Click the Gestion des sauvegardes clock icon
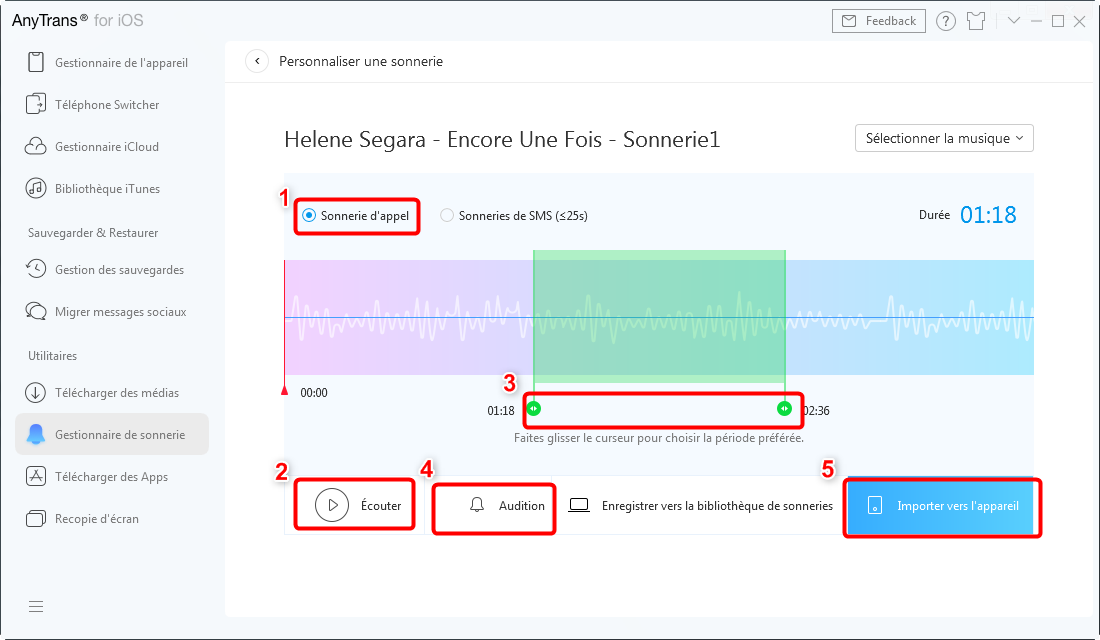This screenshot has width=1100, height=640. tap(36, 269)
